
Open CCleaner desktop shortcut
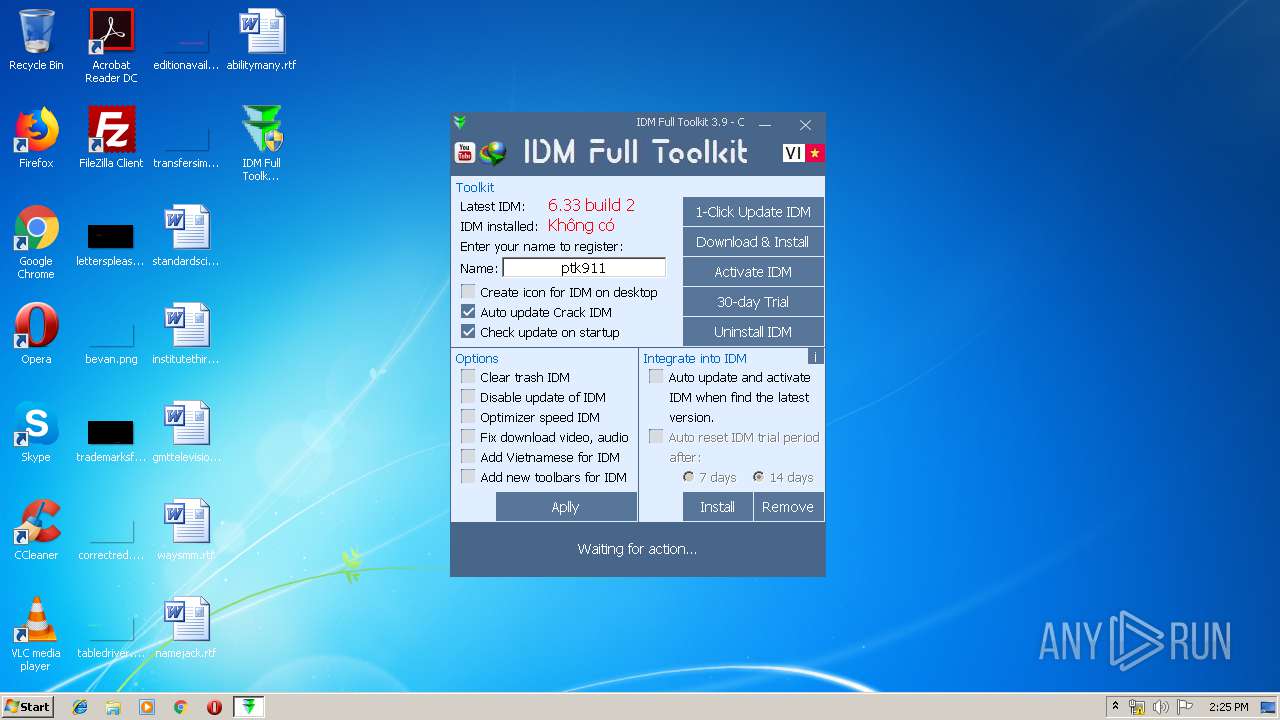coord(36,530)
